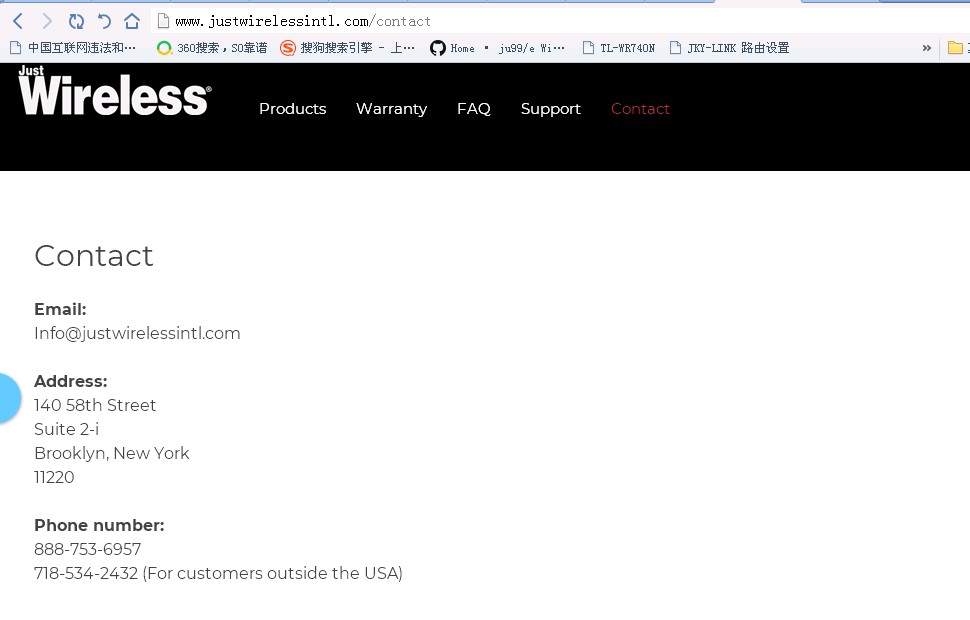Click the 888-753-6957 phone number

tap(87, 549)
